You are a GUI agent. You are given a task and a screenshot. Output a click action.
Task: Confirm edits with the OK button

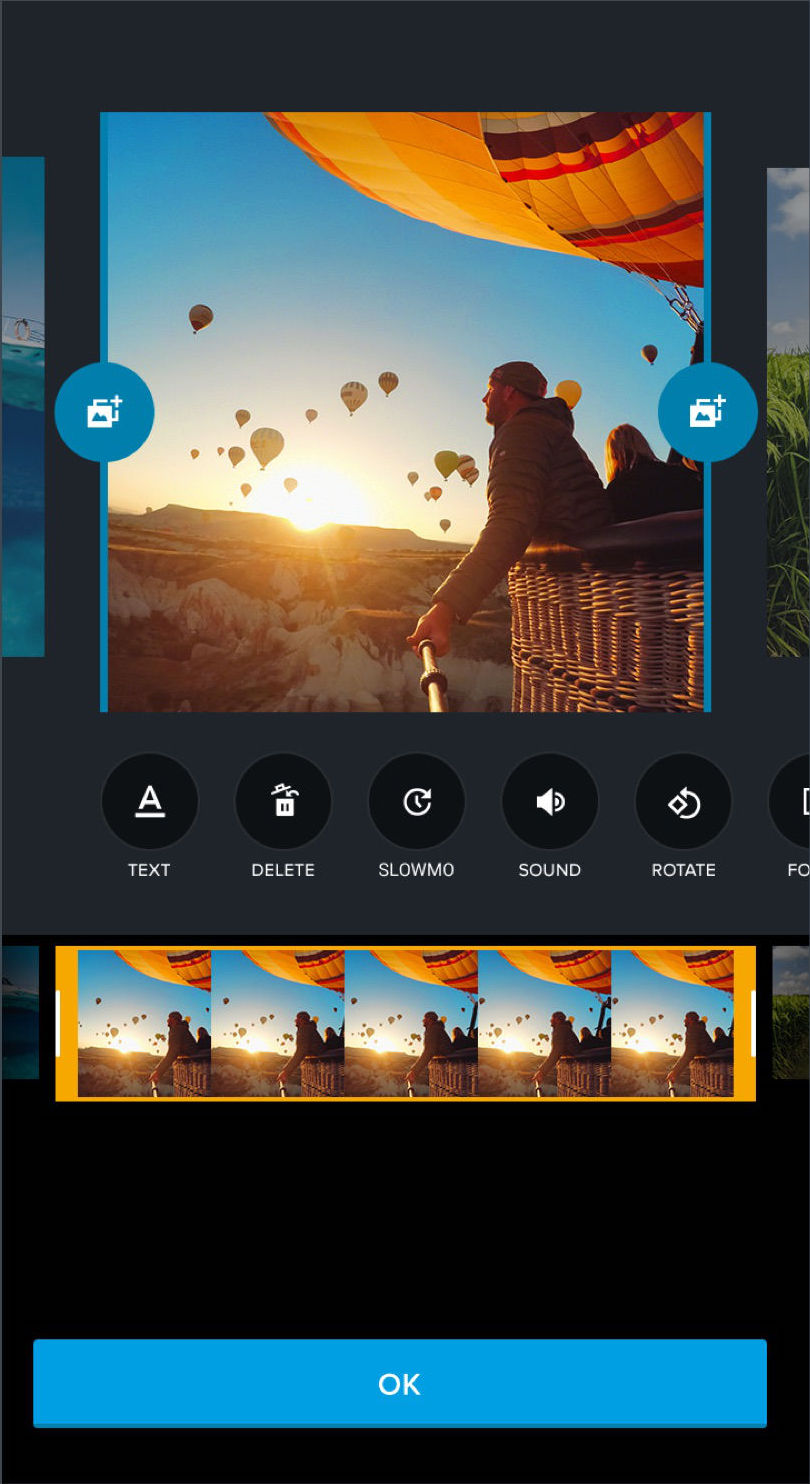[x=400, y=1383]
